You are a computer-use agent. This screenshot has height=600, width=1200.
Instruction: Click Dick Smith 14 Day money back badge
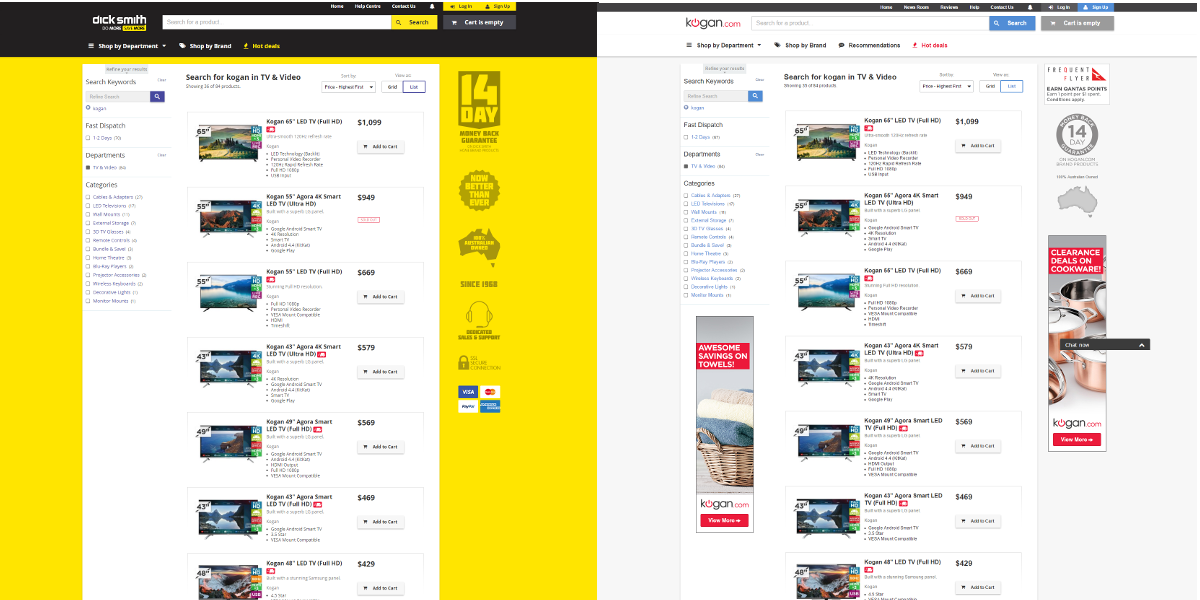point(479,112)
